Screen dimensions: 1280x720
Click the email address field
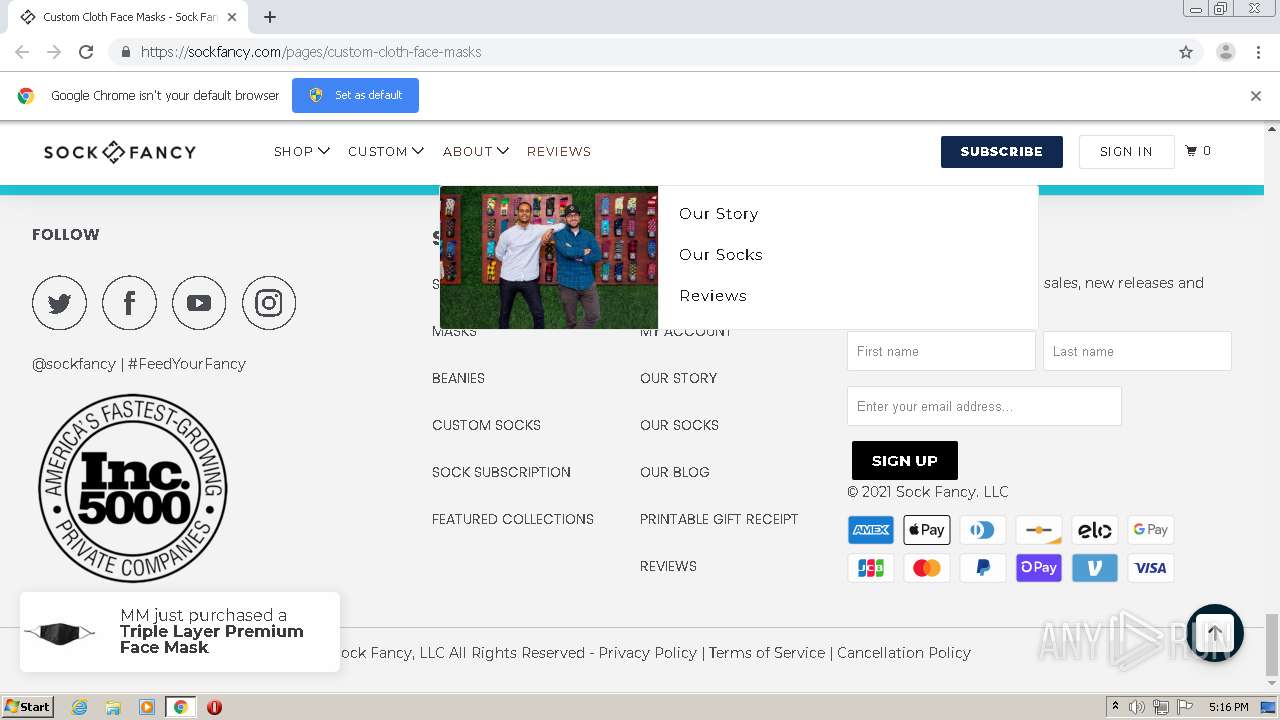(984, 406)
